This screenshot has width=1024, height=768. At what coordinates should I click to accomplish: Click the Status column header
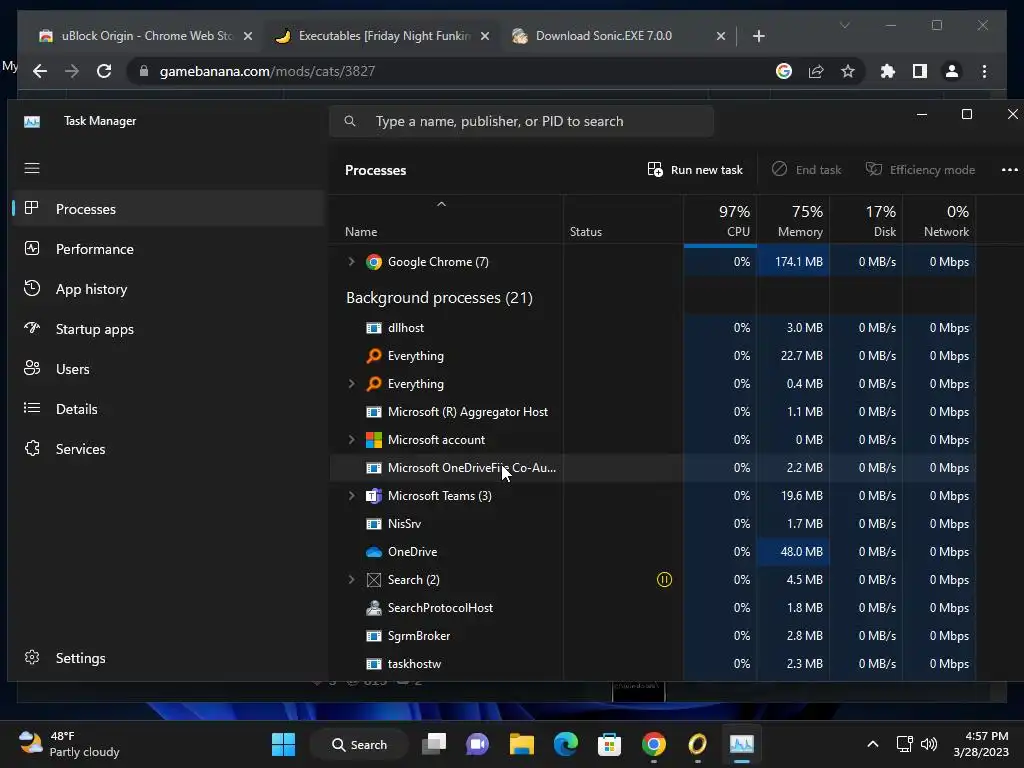coord(624,221)
